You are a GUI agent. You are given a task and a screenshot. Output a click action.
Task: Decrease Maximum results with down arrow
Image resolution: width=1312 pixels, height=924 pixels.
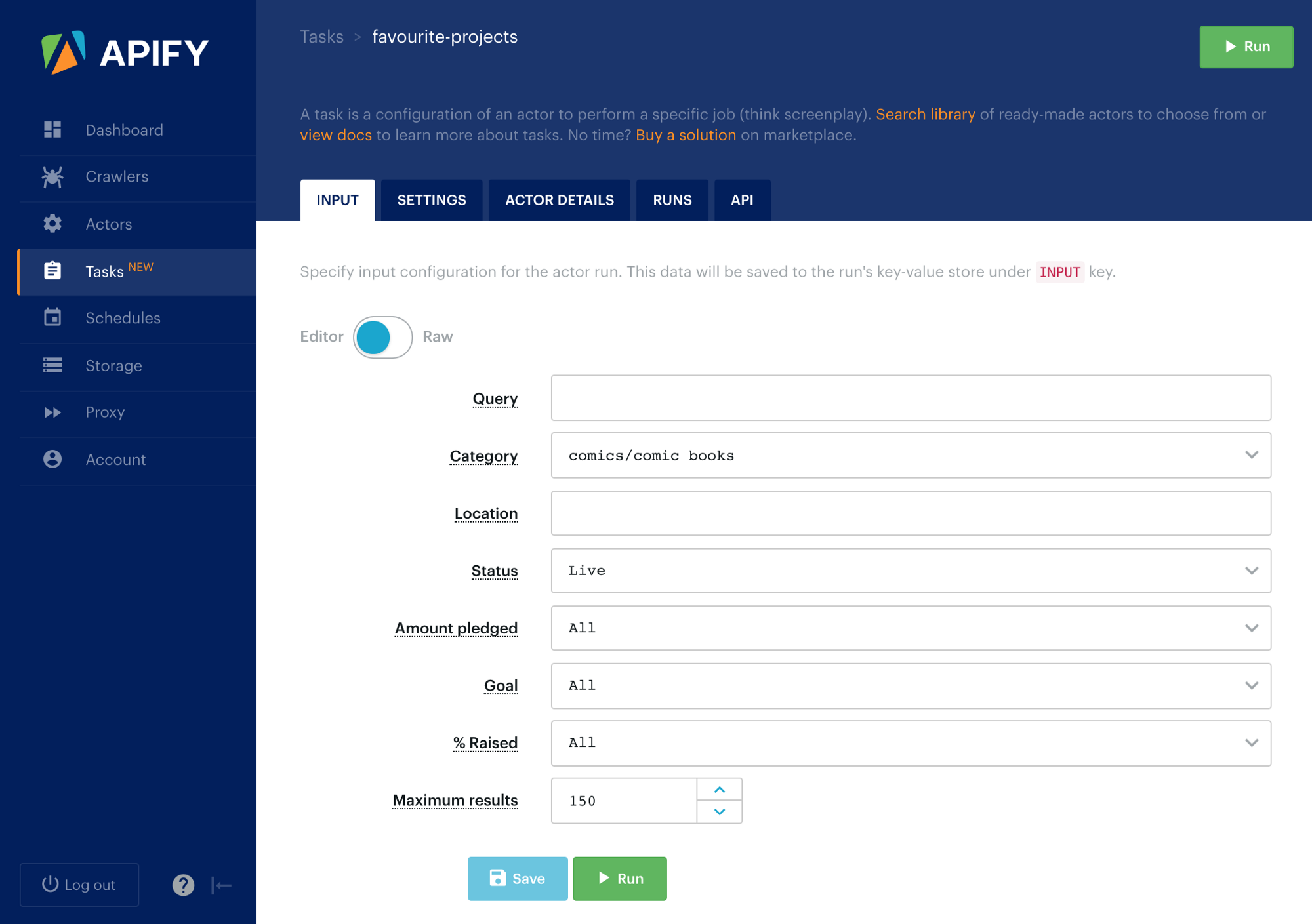click(x=720, y=812)
